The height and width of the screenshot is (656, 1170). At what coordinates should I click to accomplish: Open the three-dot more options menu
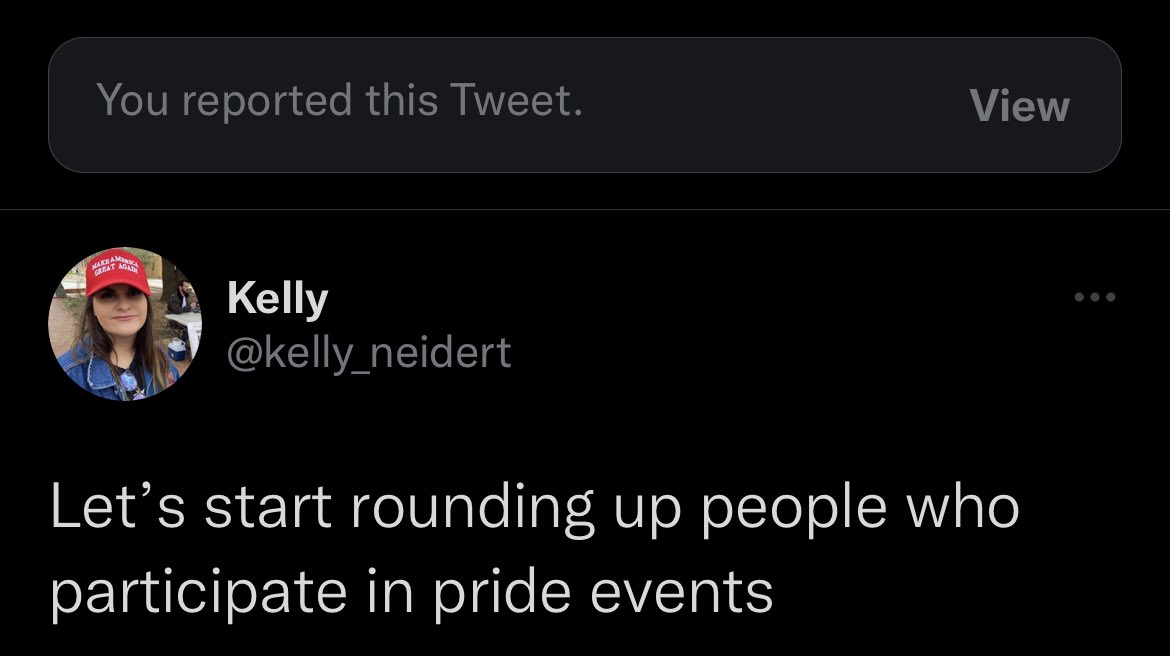coord(1094,297)
